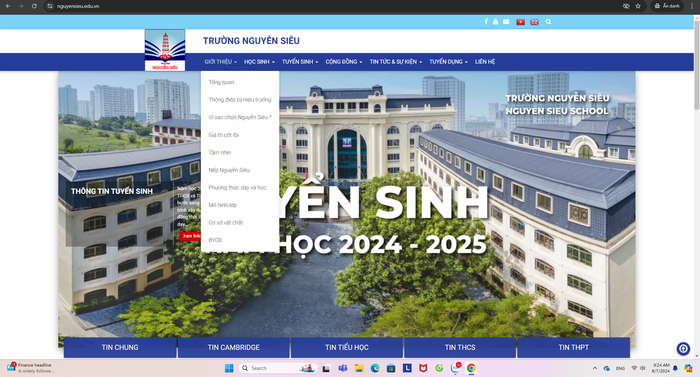Image resolution: width=700 pixels, height=377 pixels.
Task: Open Microsoft Store from taskbar
Action: coord(391,368)
